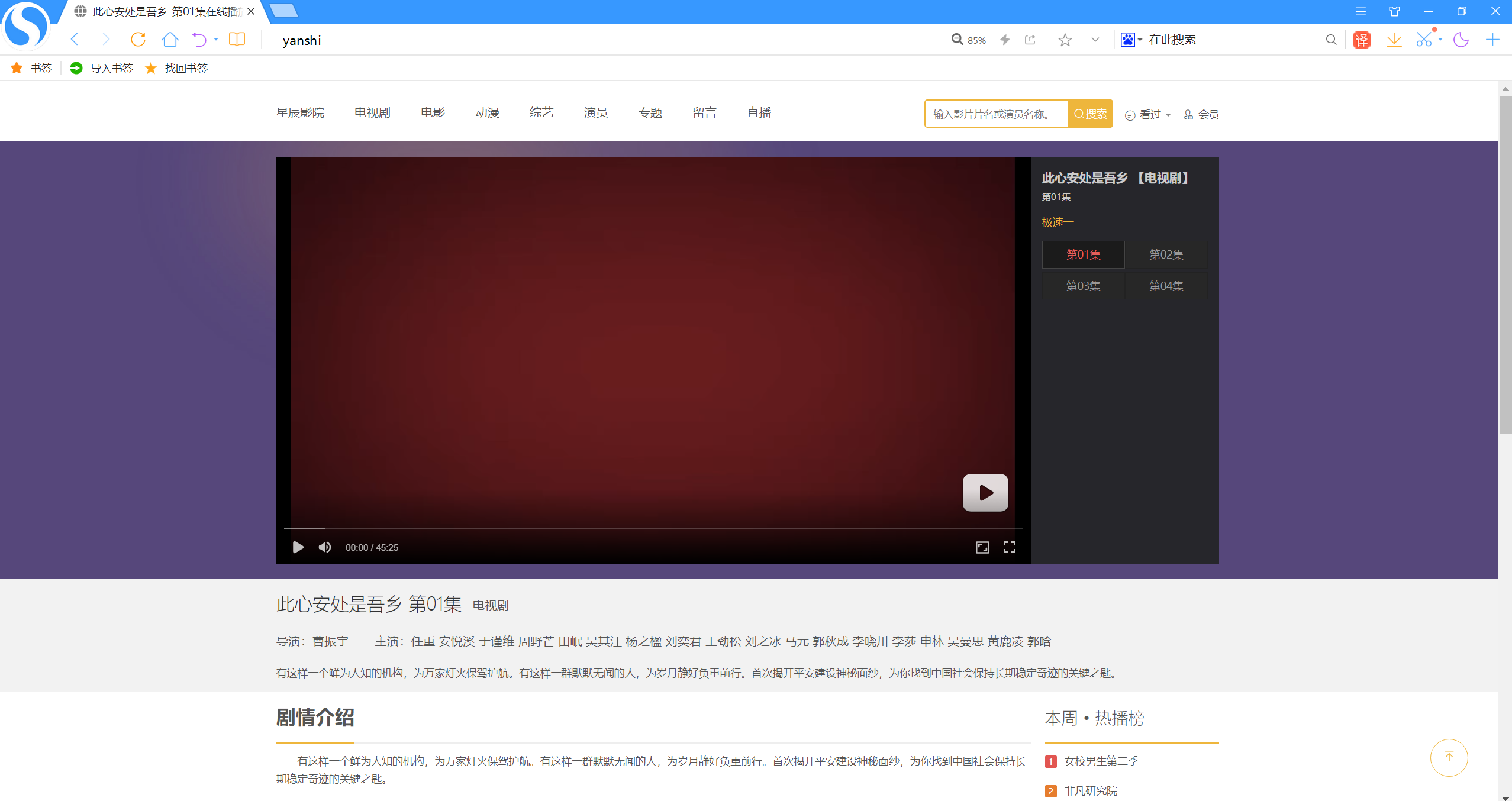Click the scroll-to-top circle button

tap(1449, 757)
